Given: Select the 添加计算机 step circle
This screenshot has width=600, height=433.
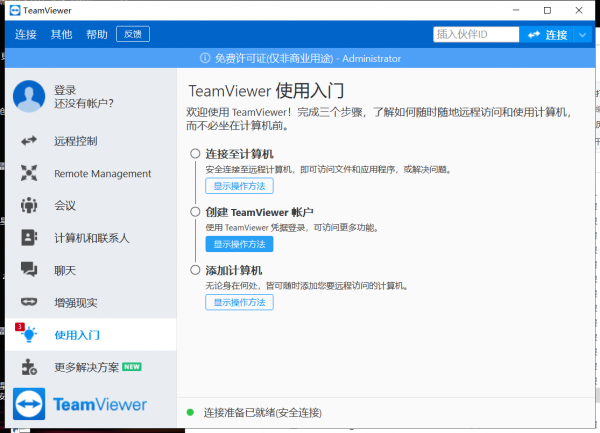Looking at the screenshot, I should pyautogui.click(x=195, y=270).
